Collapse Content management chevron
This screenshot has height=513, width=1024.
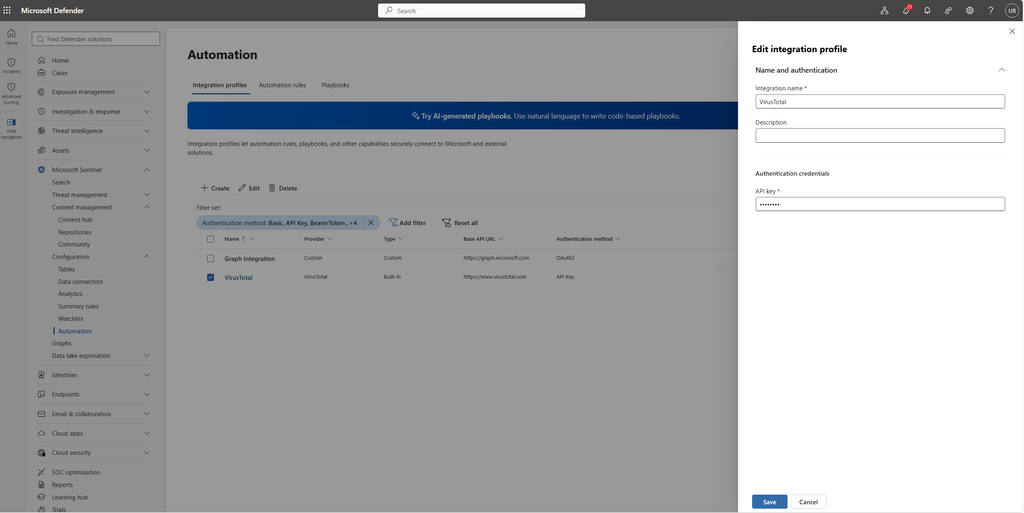click(x=146, y=207)
